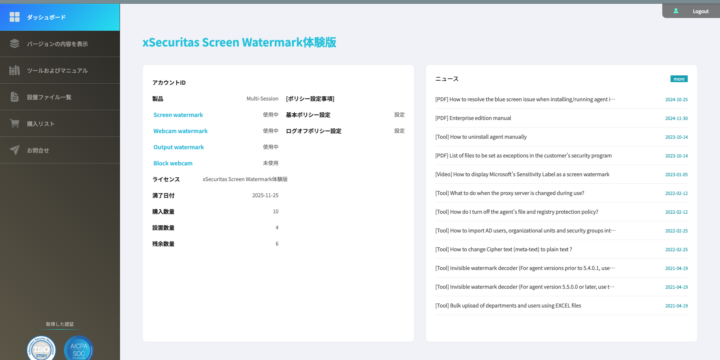Open the Output watermark link
The width and height of the screenshot is (720, 360).
tap(179, 147)
